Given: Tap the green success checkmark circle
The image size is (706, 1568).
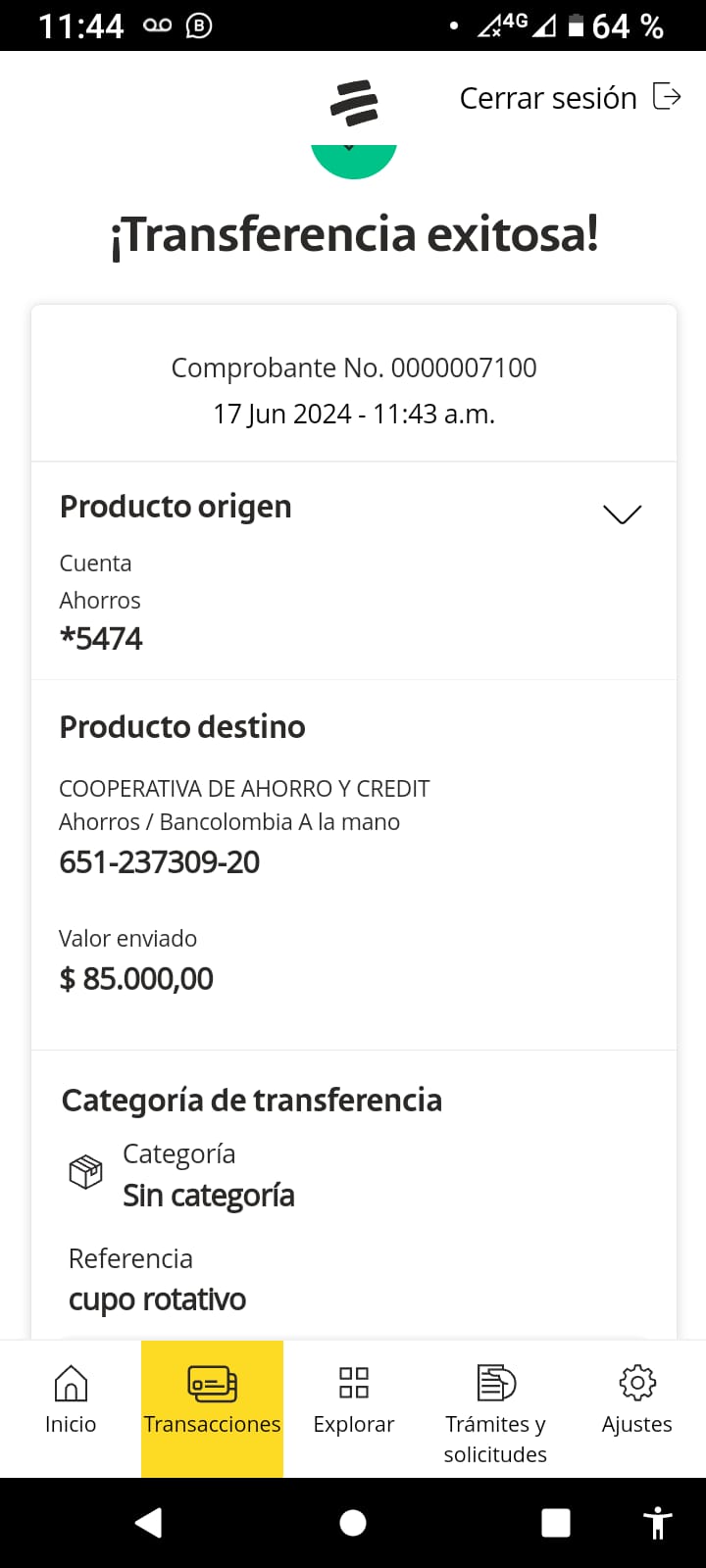Looking at the screenshot, I should coord(353,159).
